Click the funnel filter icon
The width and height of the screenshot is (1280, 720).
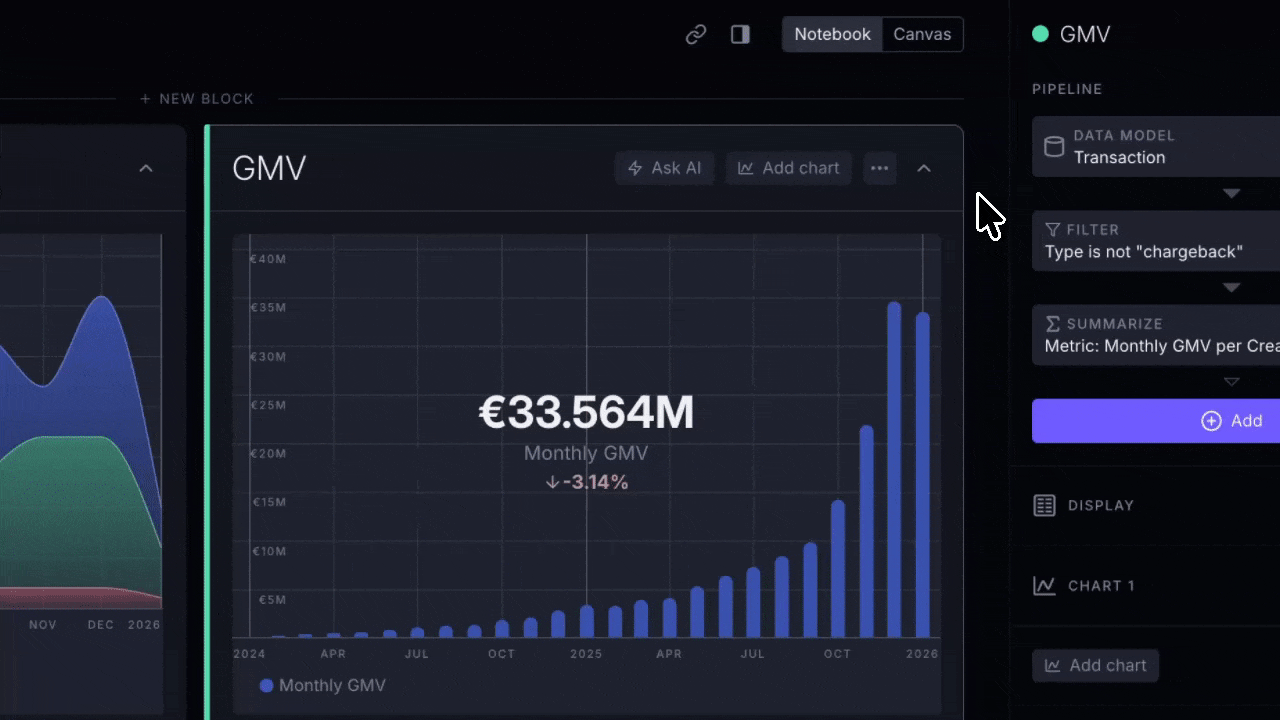coord(1052,230)
